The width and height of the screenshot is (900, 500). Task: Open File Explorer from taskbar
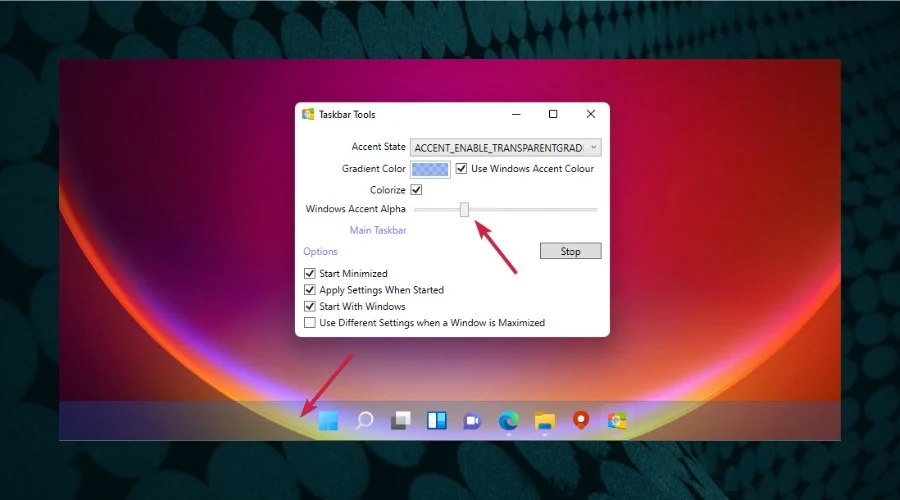coord(545,421)
